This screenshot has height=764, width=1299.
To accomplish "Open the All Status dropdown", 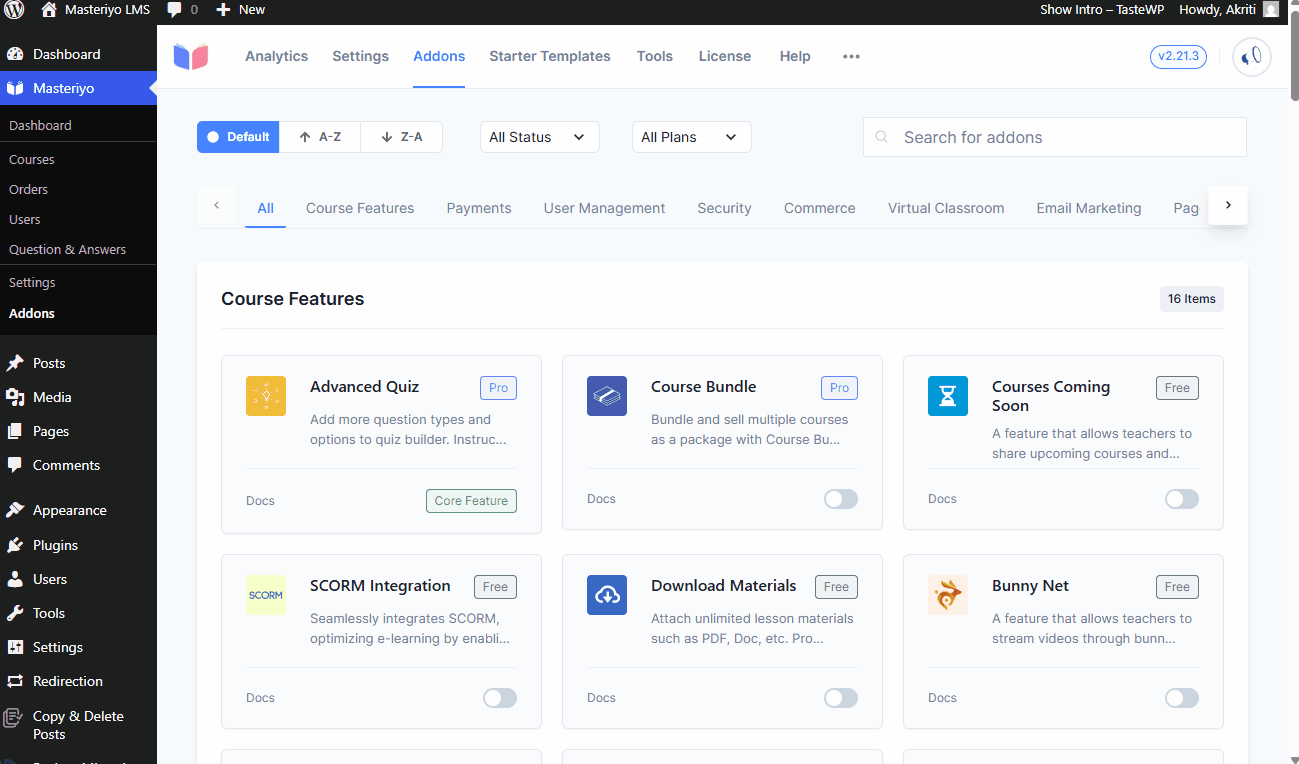I will [540, 137].
